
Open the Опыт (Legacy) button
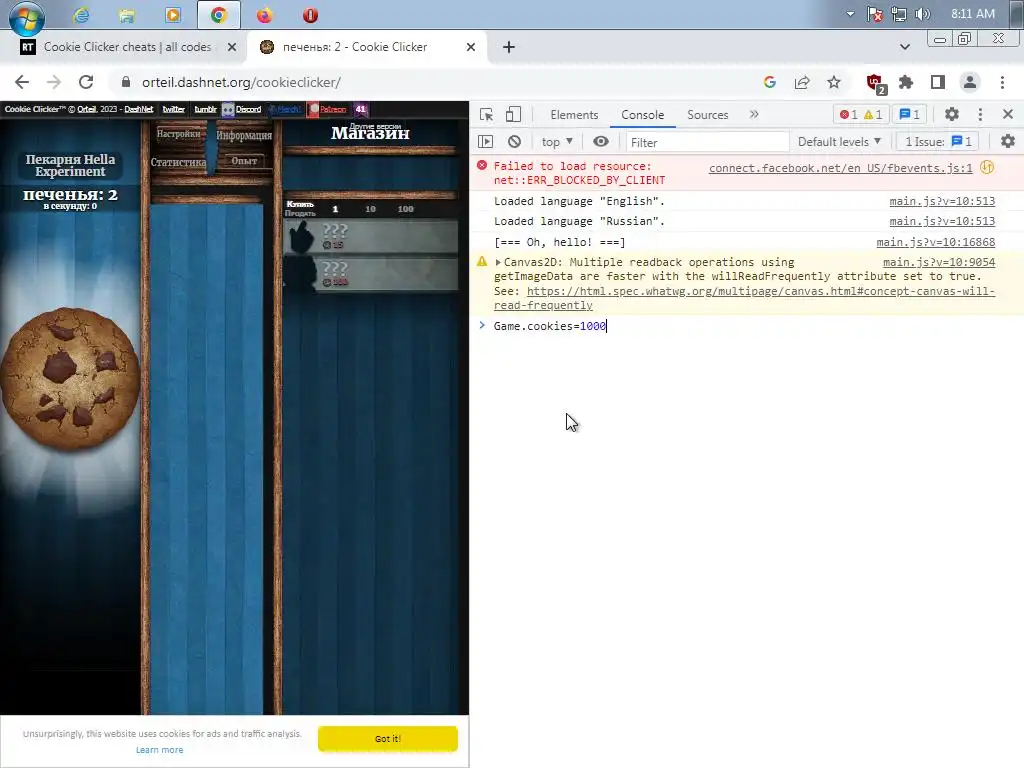[244, 161]
